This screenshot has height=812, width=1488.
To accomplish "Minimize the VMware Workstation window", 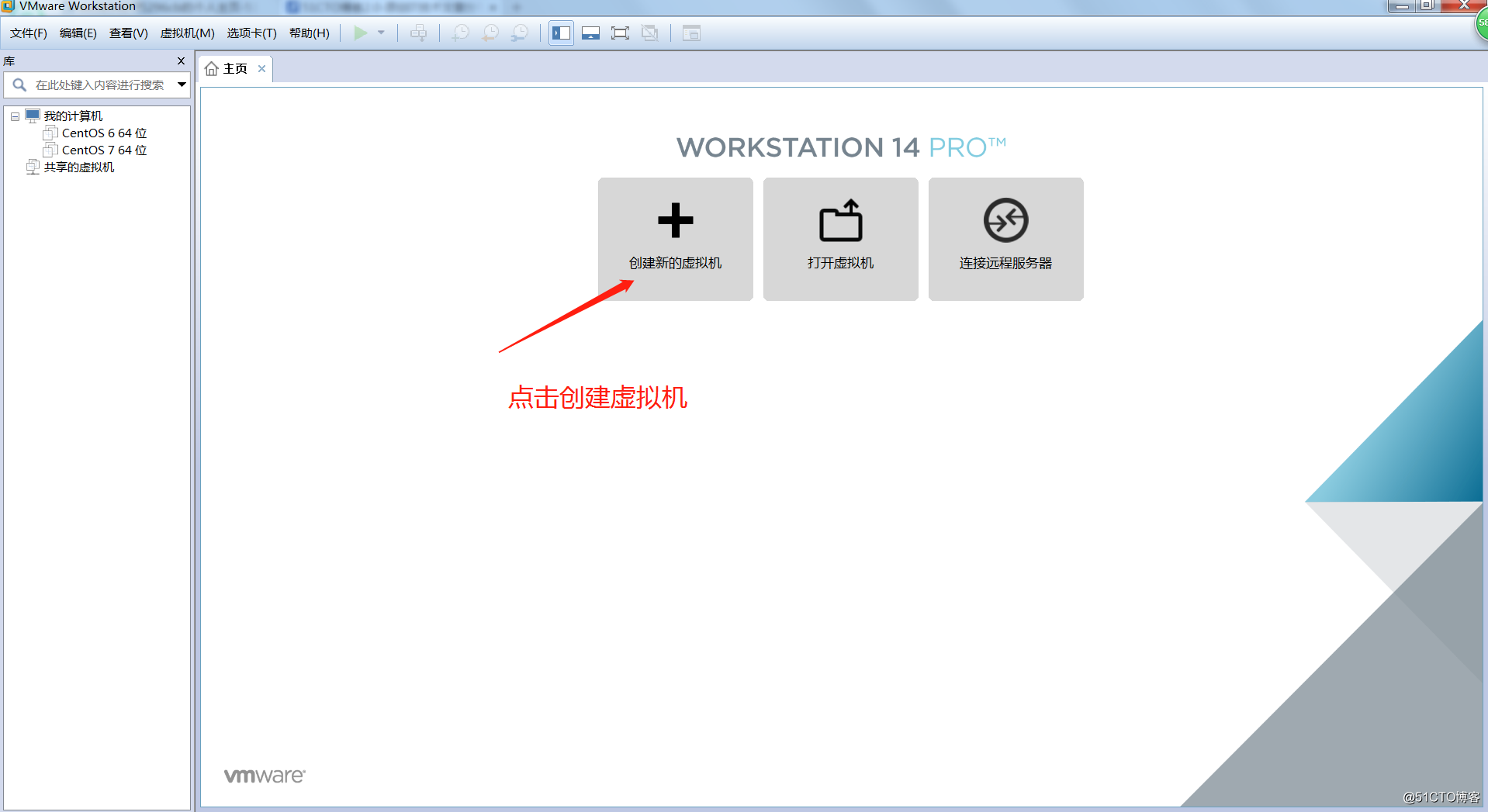I will [x=1401, y=5].
